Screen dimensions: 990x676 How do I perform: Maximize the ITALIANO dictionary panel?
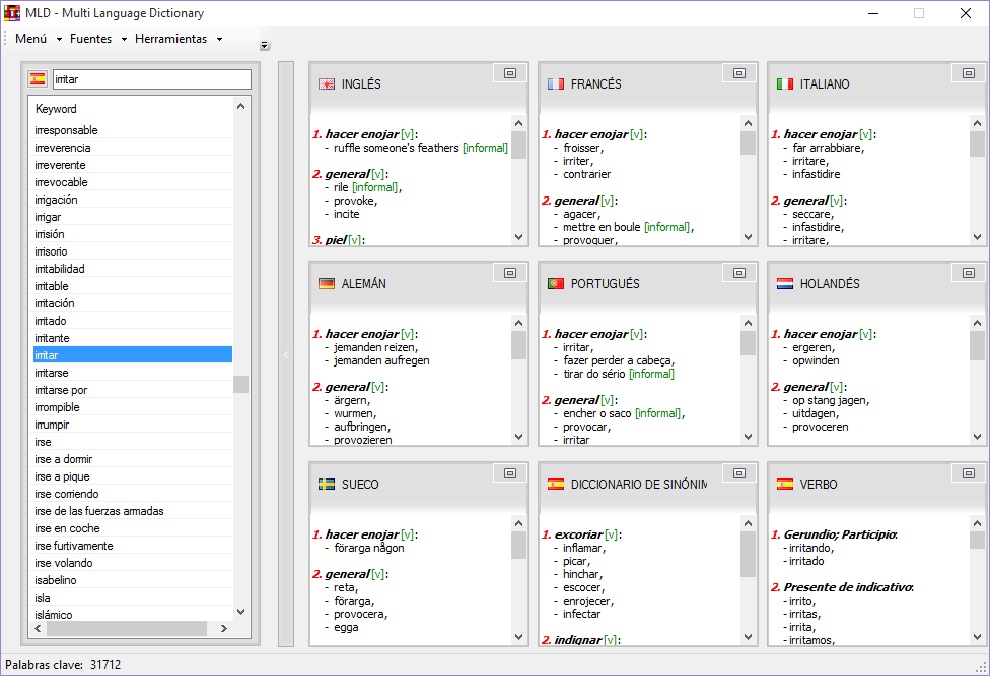(968, 73)
